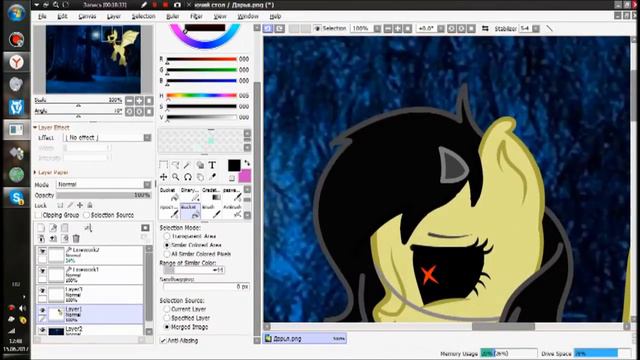The image size is (640, 360).
Task: Create a new layer folder
Action: coord(65,228)
